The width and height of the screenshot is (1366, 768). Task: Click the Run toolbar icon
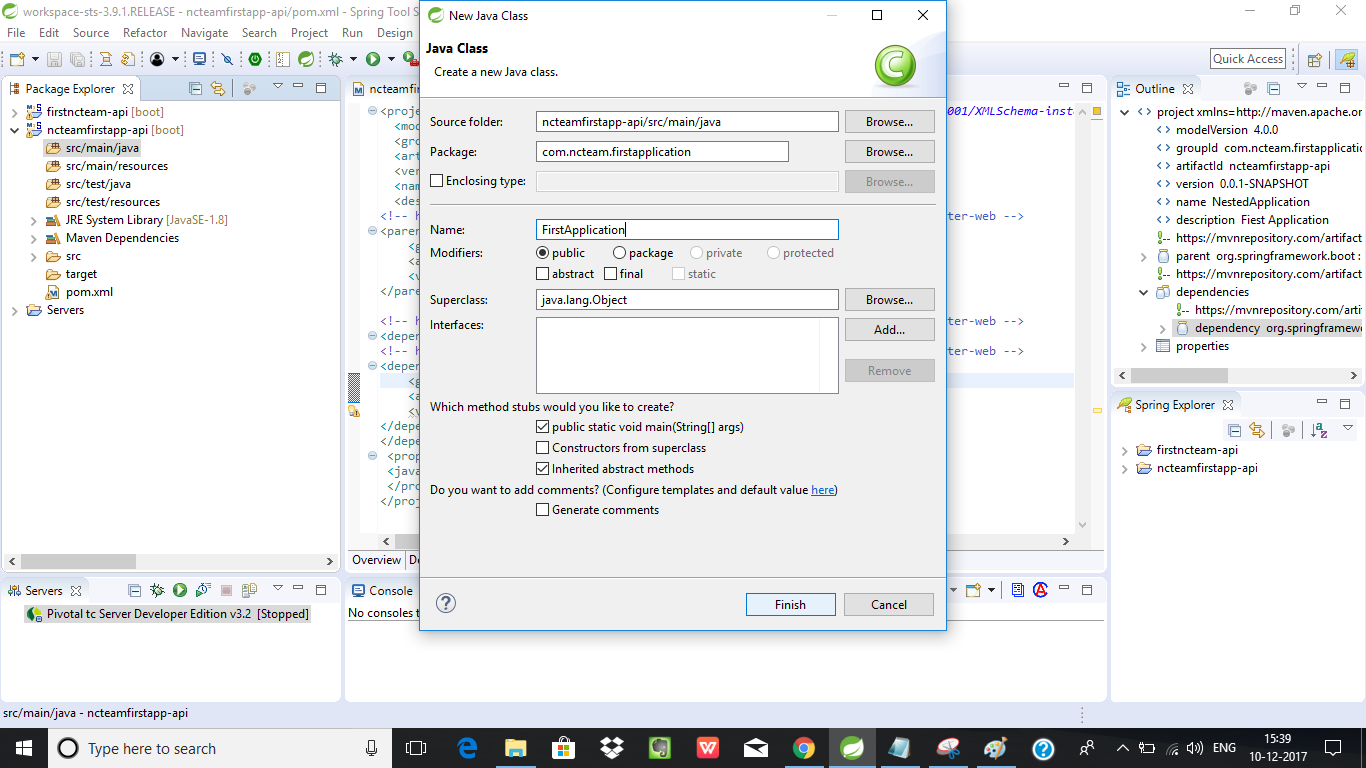(375, 59)
